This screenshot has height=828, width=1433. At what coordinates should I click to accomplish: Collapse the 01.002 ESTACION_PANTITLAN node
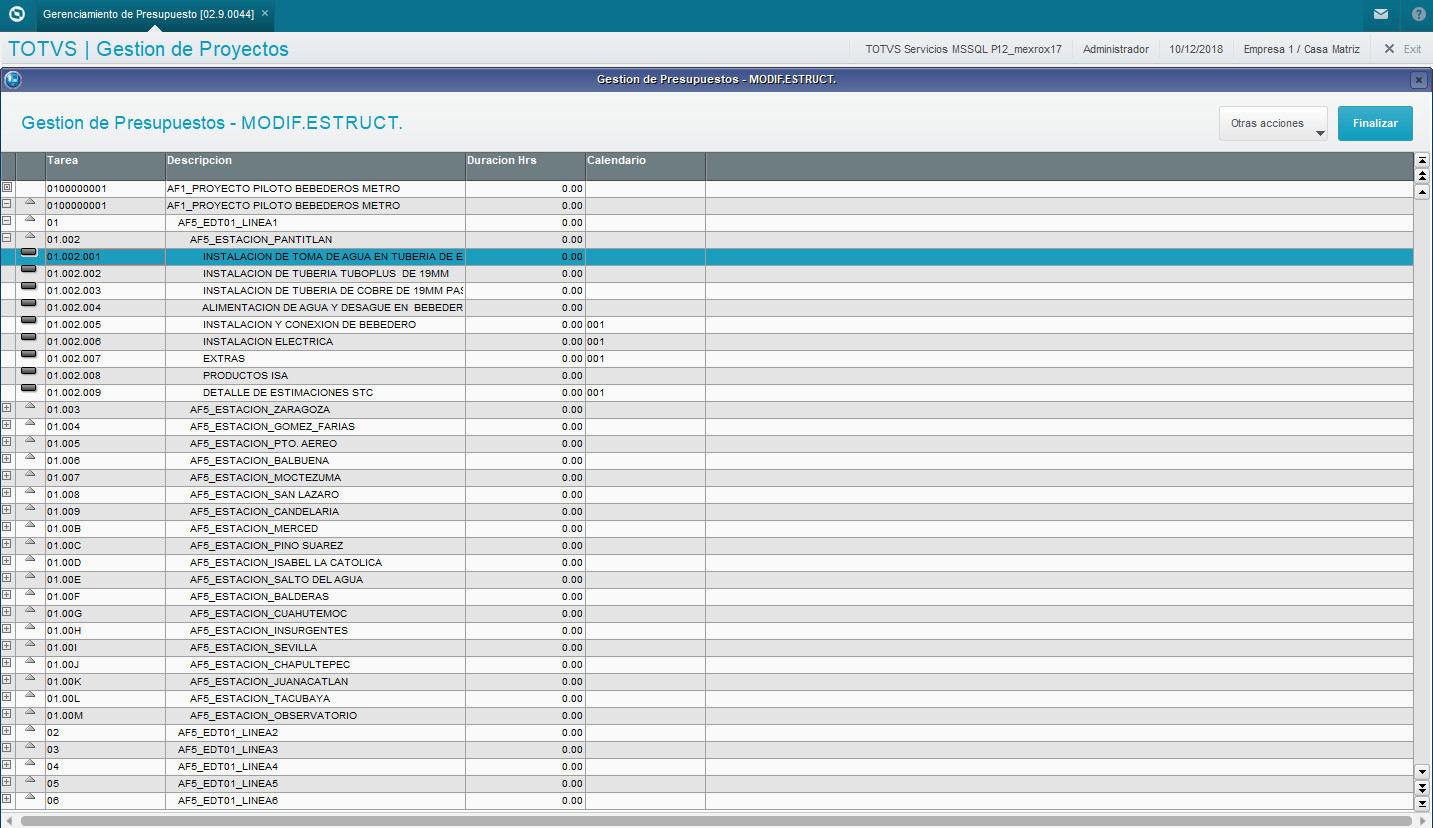click(7, 238)
